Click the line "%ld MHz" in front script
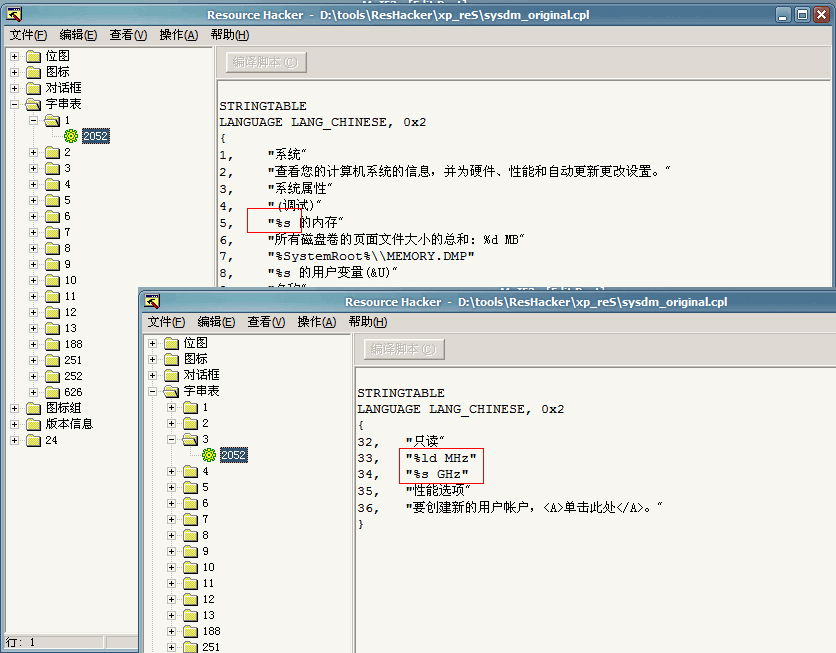The width and height of the screenshot is (836, 653). click(x=441, y=458)
